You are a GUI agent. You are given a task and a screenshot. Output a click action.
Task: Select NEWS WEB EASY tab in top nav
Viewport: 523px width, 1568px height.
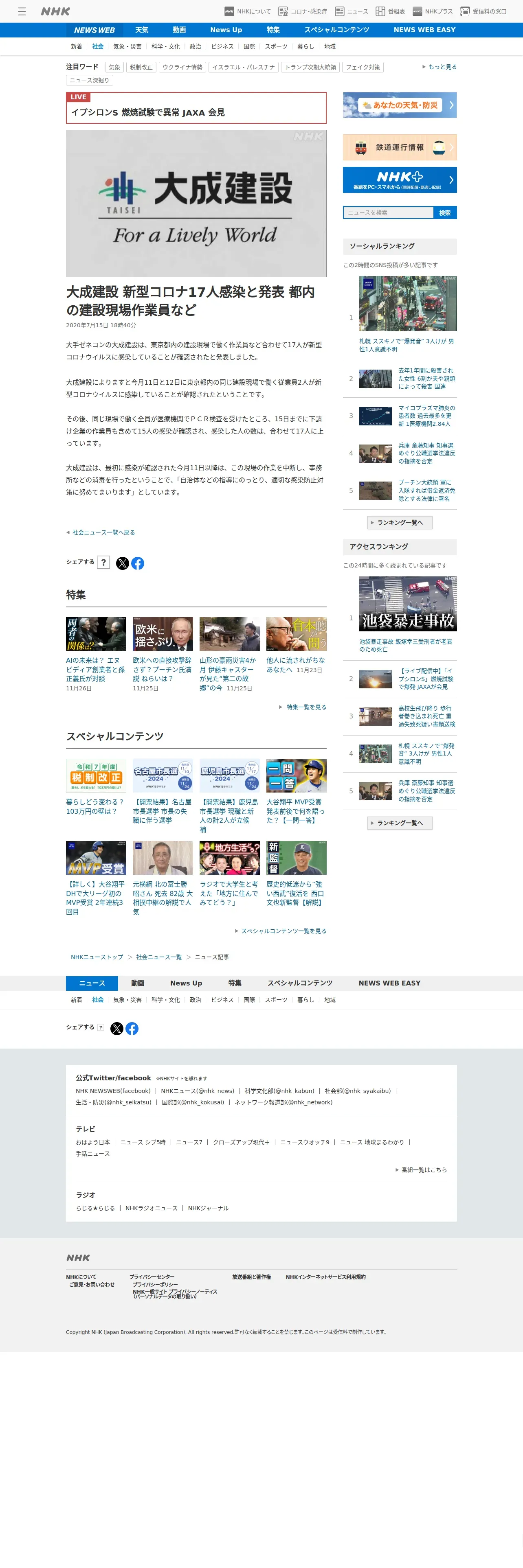[424, 30]
